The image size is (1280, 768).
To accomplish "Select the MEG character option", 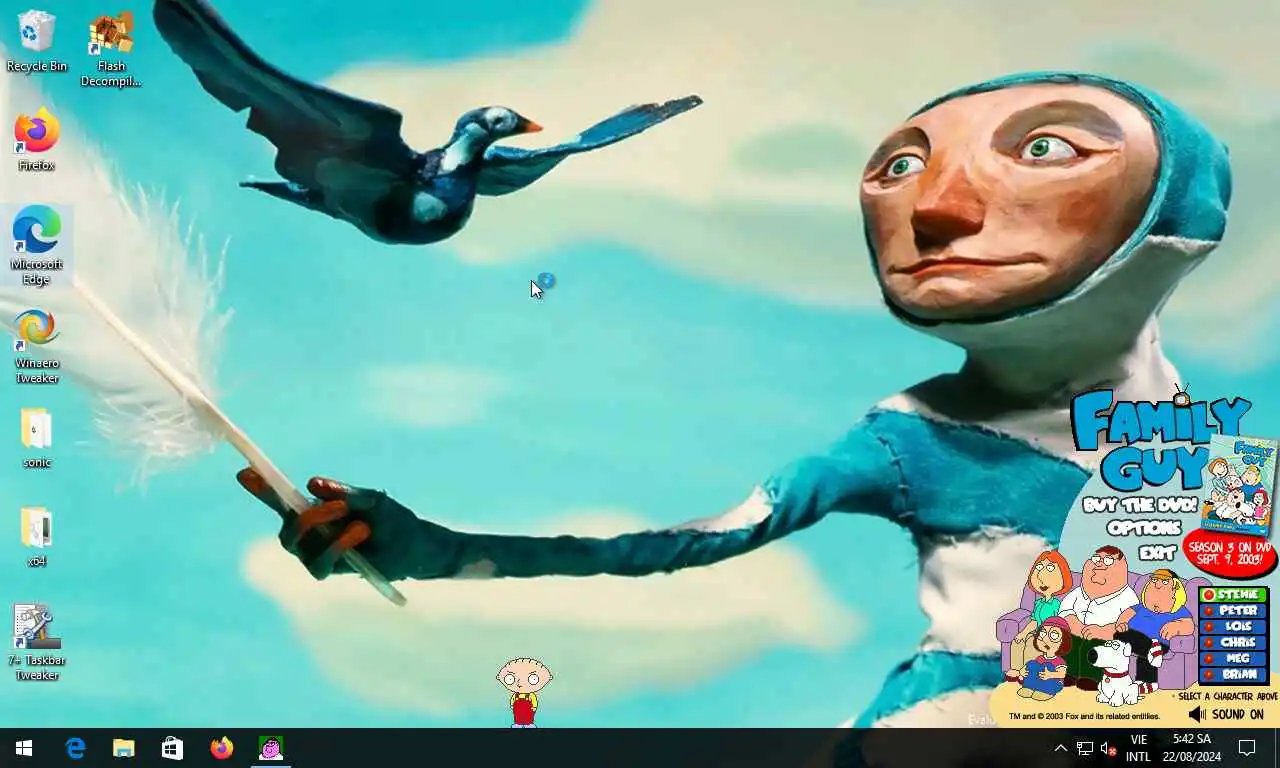I will [x=1232, y=659].
